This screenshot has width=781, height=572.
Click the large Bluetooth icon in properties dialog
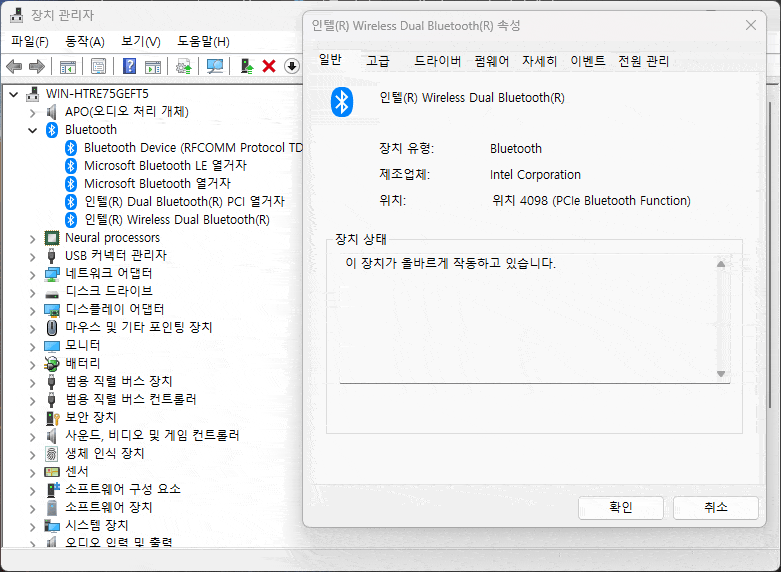pos(342,102)
